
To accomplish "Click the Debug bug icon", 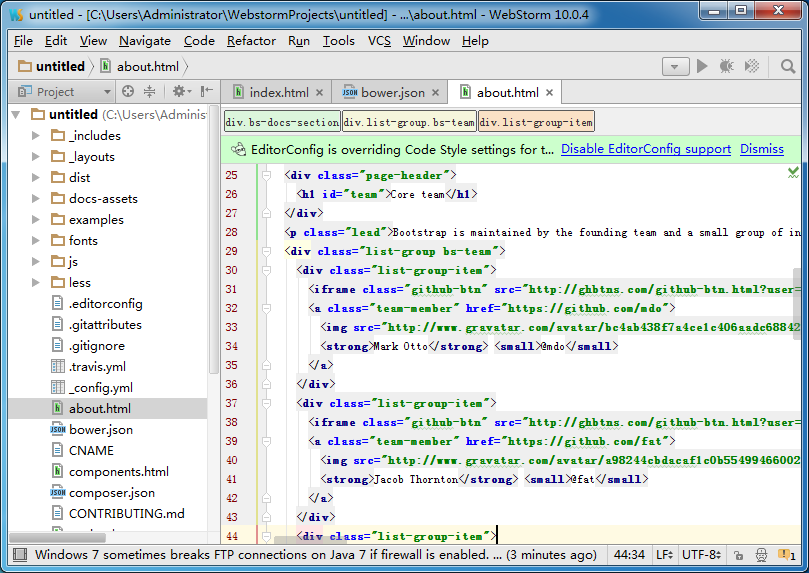I will tap(727, 66).
